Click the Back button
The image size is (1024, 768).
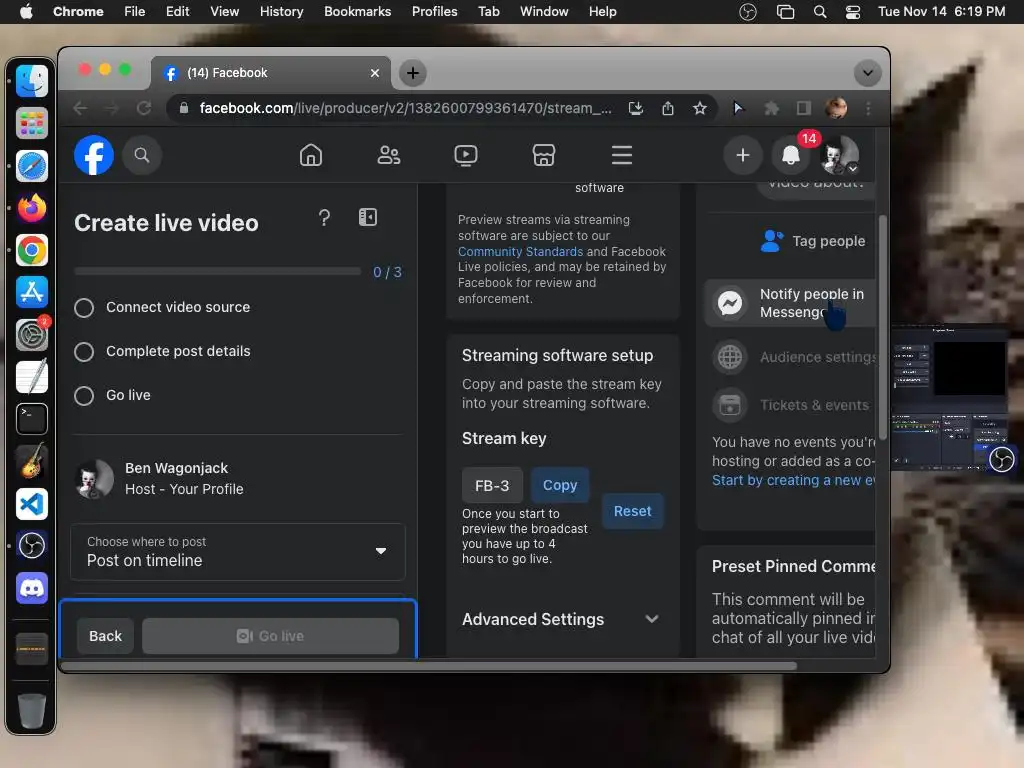click(105, 636)
